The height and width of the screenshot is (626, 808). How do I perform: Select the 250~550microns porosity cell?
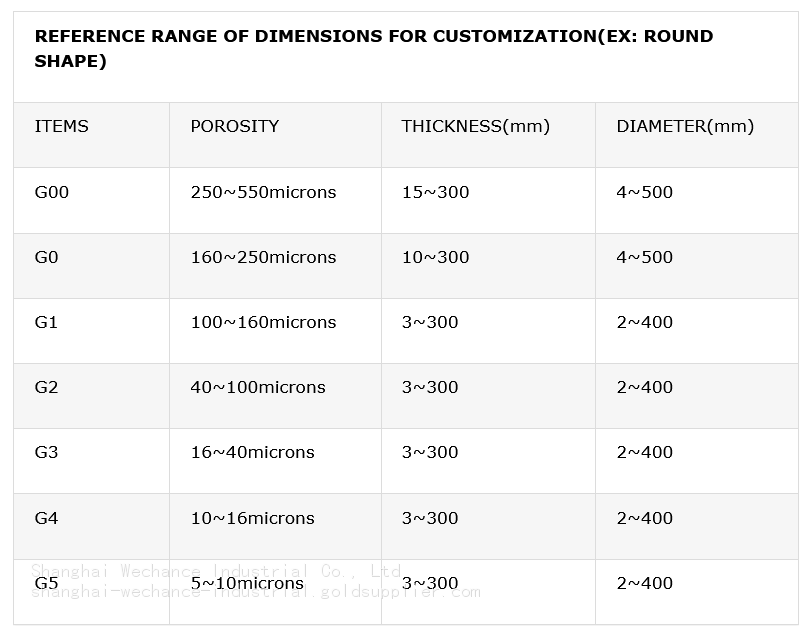[263, 192]
